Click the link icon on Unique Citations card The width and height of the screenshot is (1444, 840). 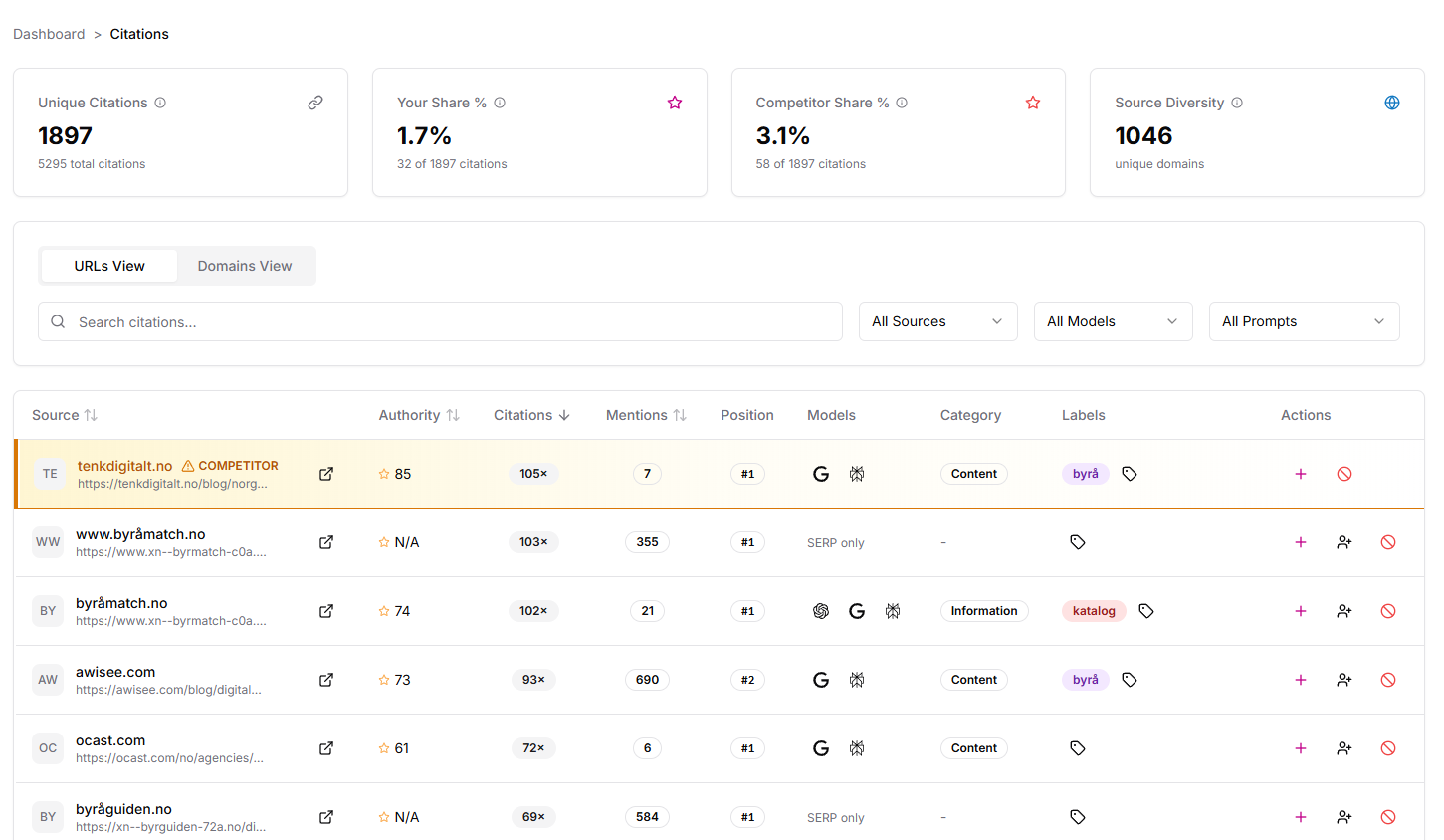tap(315, 103)
